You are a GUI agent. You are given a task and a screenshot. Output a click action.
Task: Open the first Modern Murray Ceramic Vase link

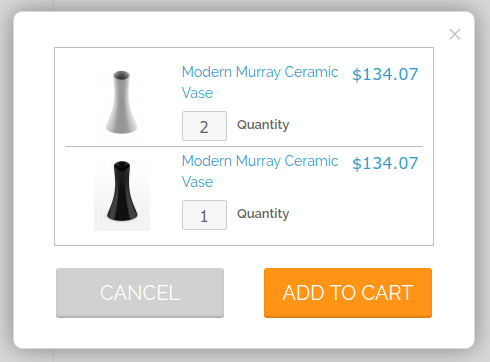click(x=260, y=82)
